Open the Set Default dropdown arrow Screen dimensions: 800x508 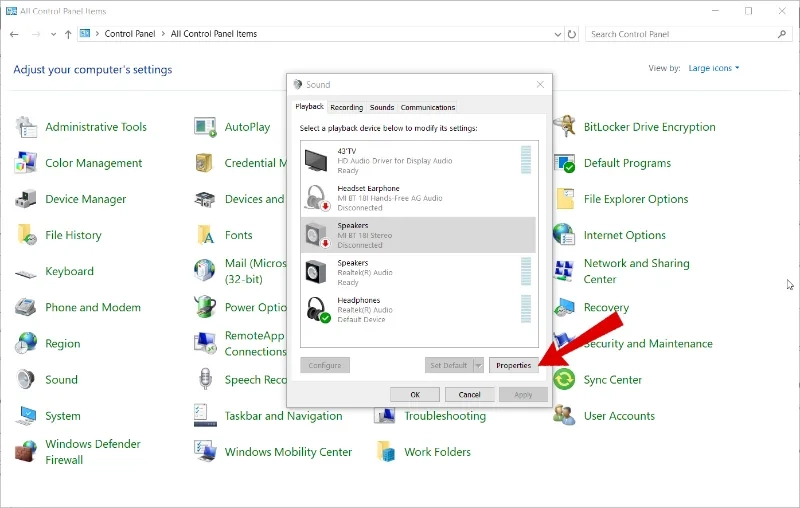[x=479, y=365]
